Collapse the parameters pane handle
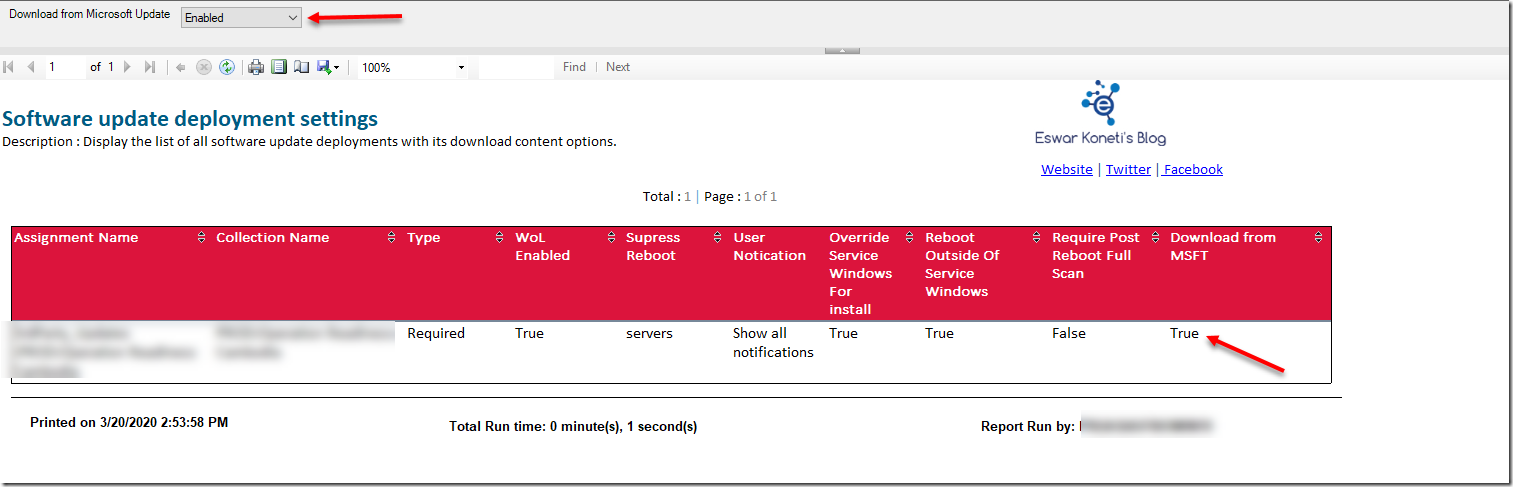The height and width of the screenshot is (487, 1513). 842,50
